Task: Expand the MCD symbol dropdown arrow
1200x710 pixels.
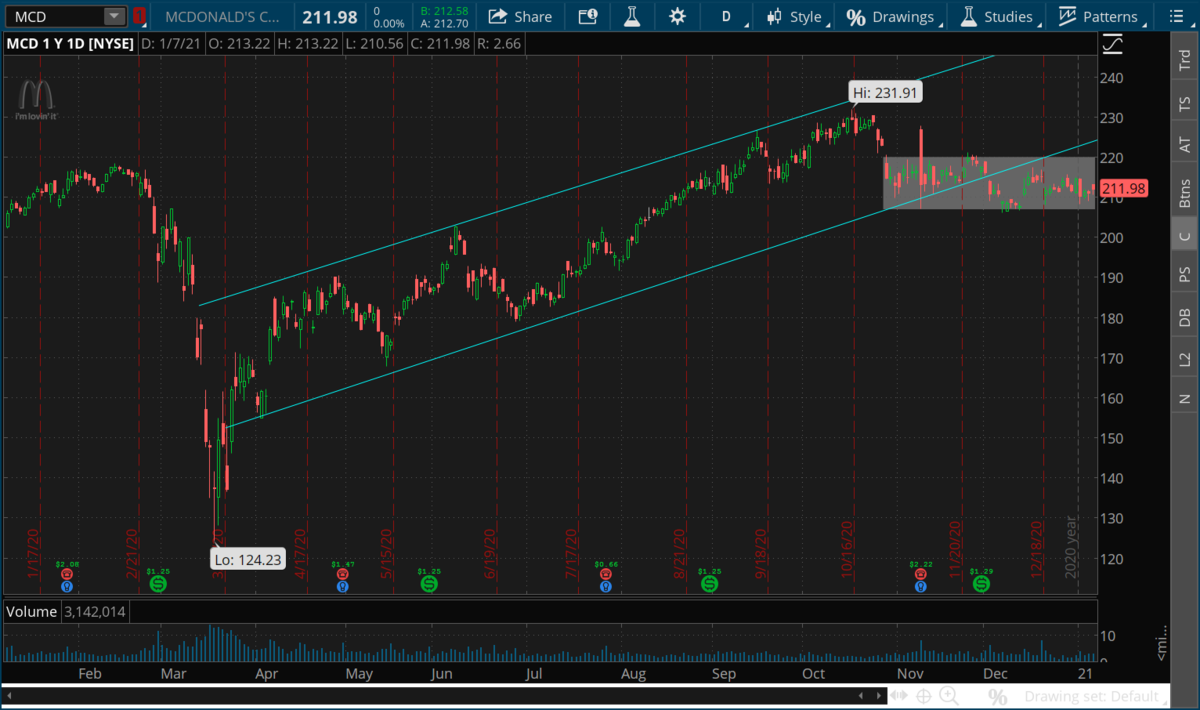Action: [115, 16]
